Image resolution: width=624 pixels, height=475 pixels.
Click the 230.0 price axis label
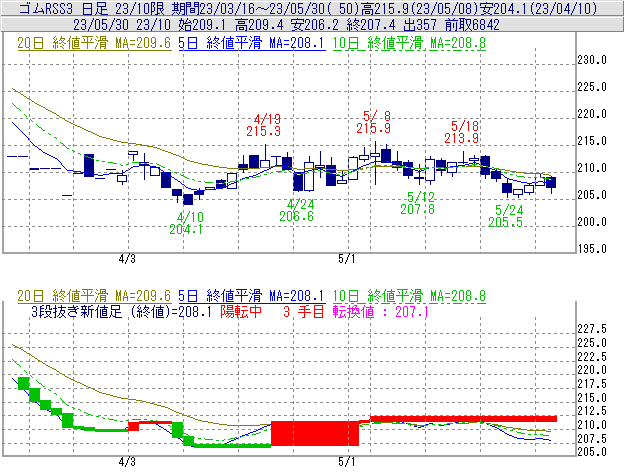(x=592, y=60)
